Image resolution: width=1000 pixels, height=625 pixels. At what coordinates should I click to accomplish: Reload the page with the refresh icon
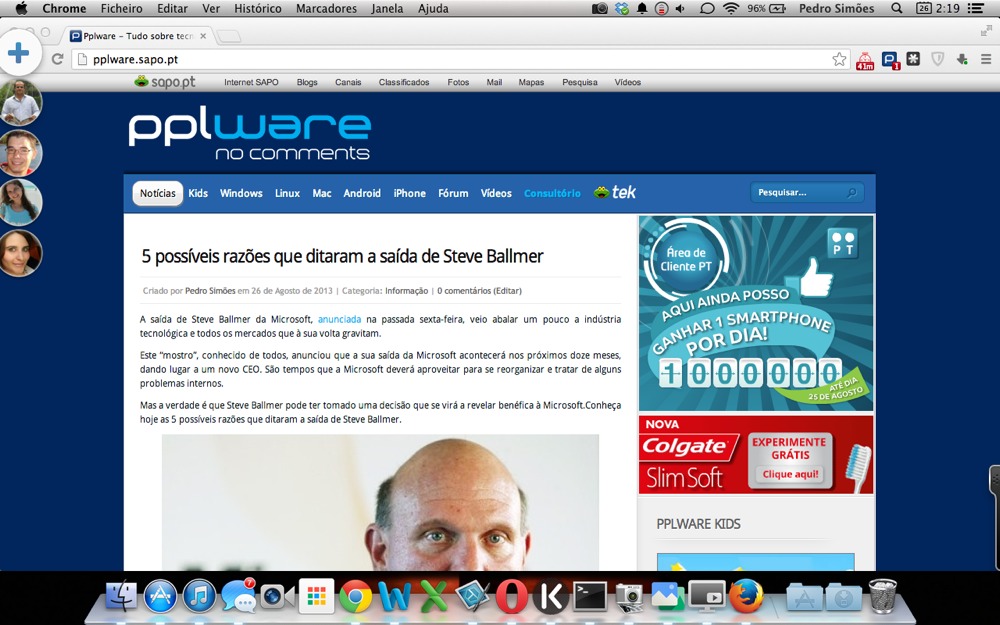pyautogui.click(x=57, y=59)
